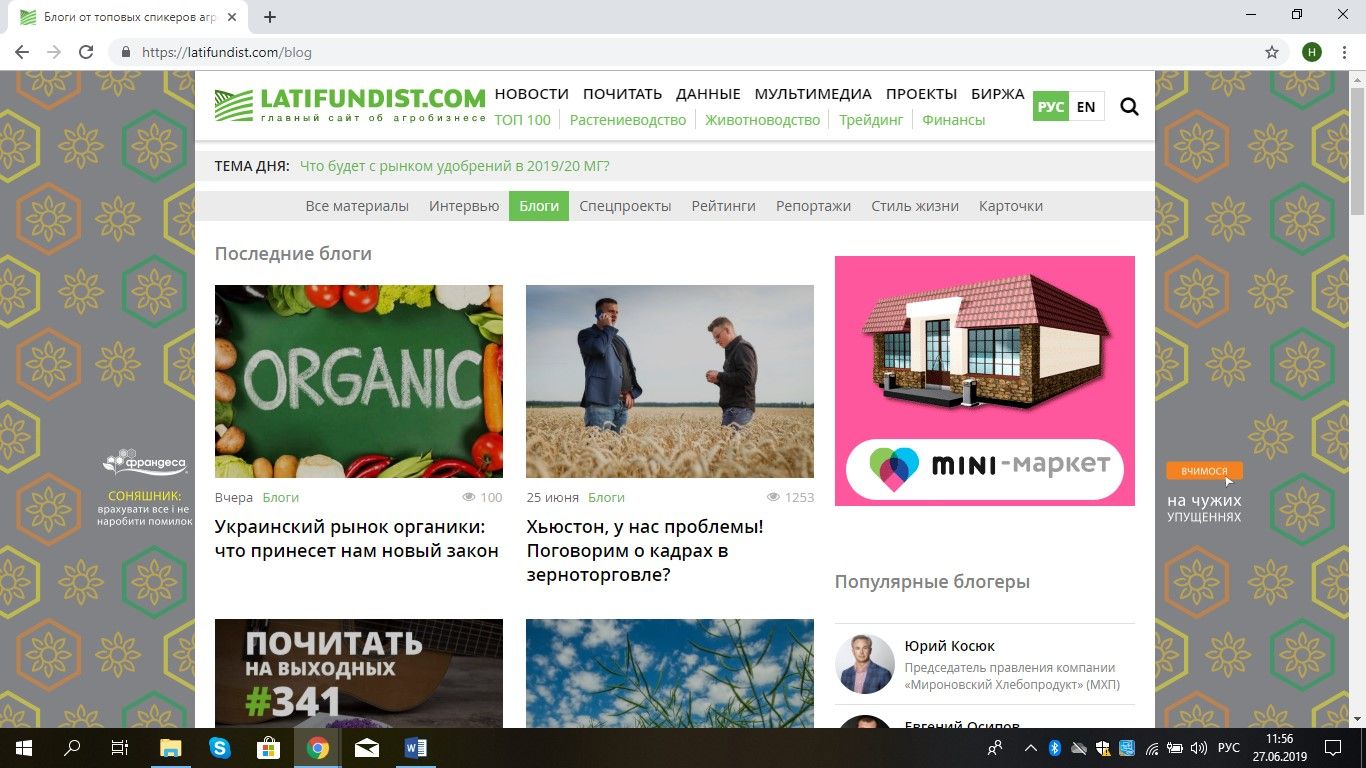Read 'Украинский рынок органики' article
This screenshot has width=1366, height=768.
(357, 538)
